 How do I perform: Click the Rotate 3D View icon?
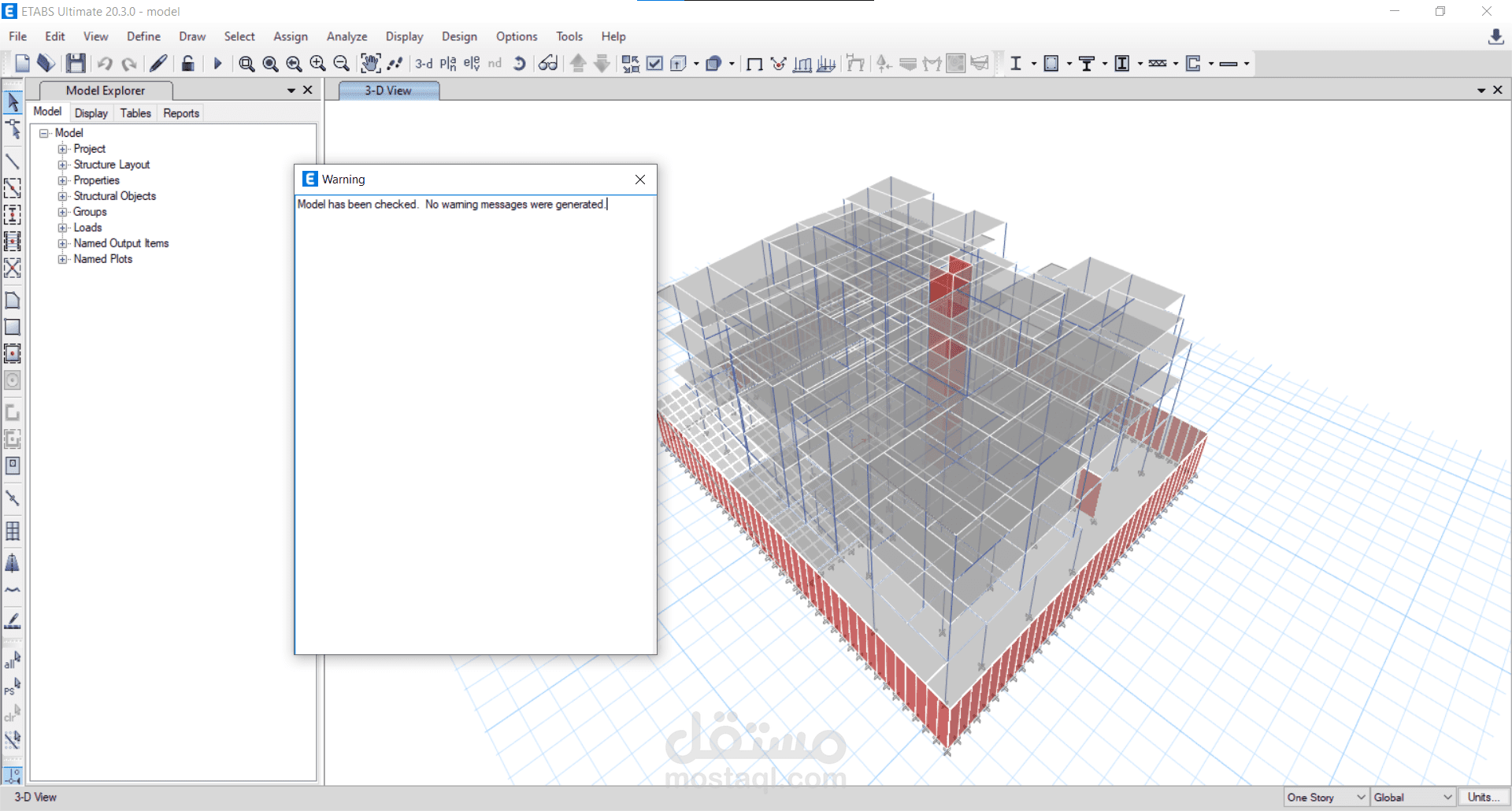click(520, 64)
